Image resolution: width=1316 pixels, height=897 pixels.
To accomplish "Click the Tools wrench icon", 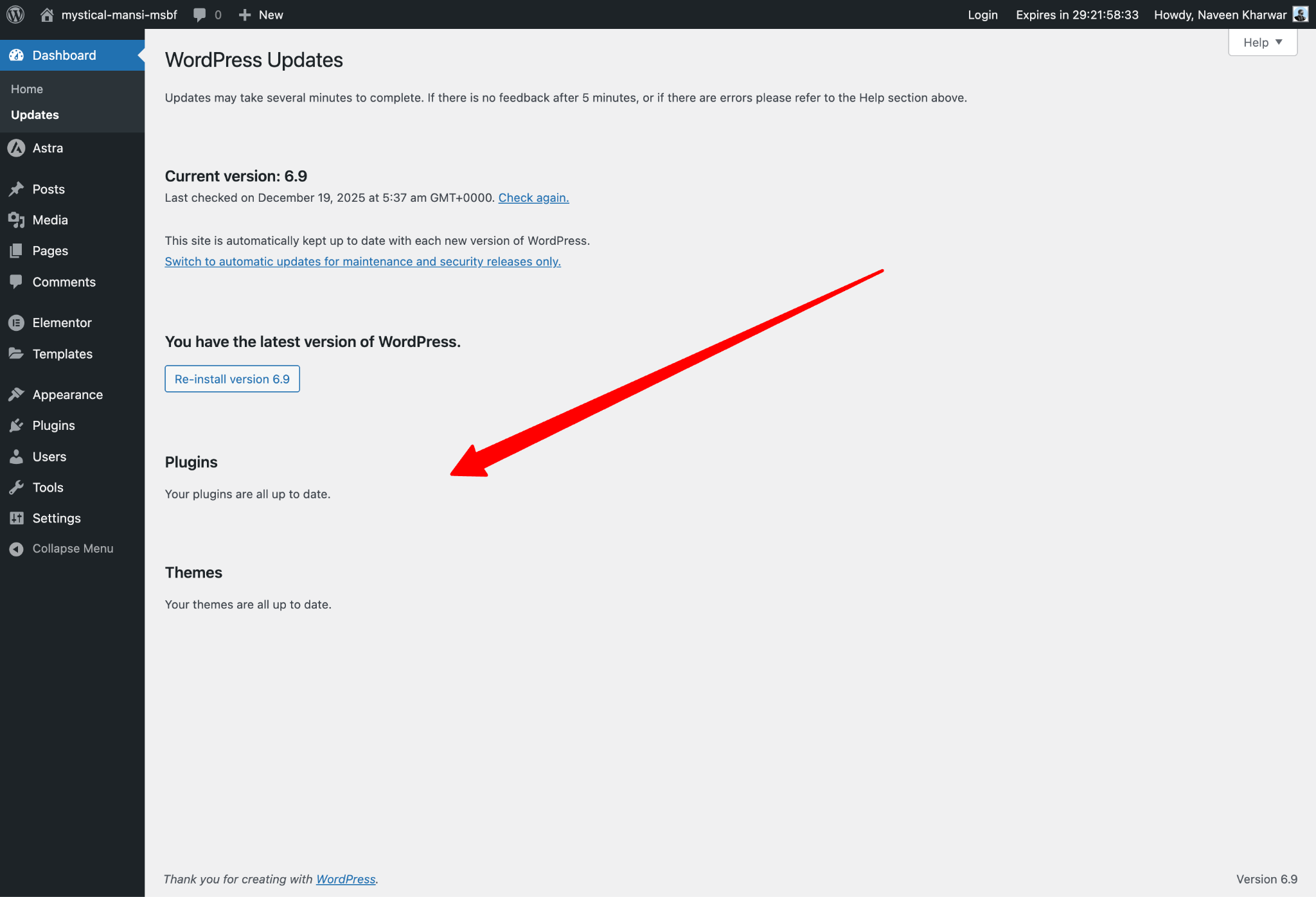I will pyautogui.click(x=16, y=488).
